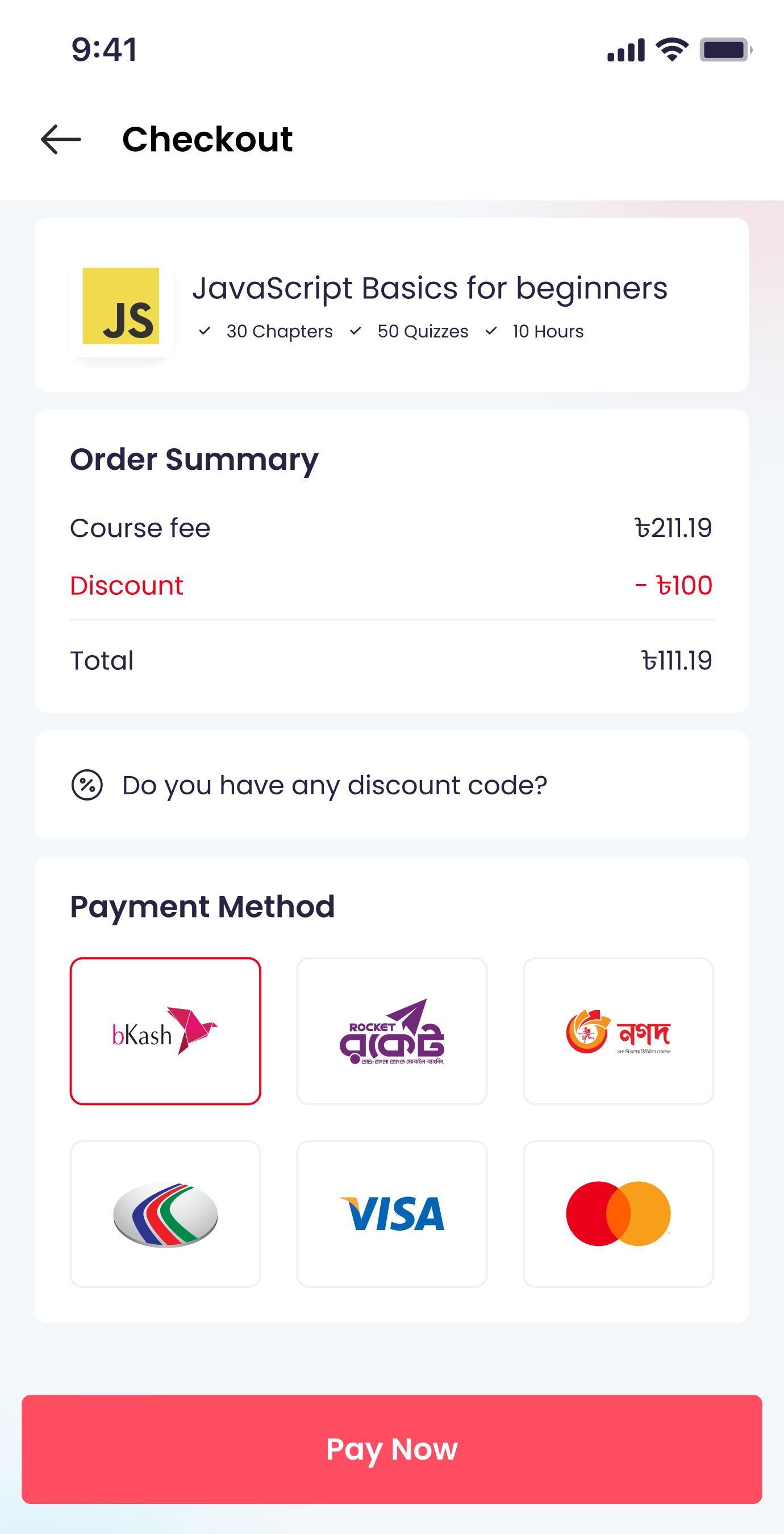The height and width of the screenshot is (1534, 784).
Task: Tap the Total amount ৳111.19
Action: pos(676,660)
